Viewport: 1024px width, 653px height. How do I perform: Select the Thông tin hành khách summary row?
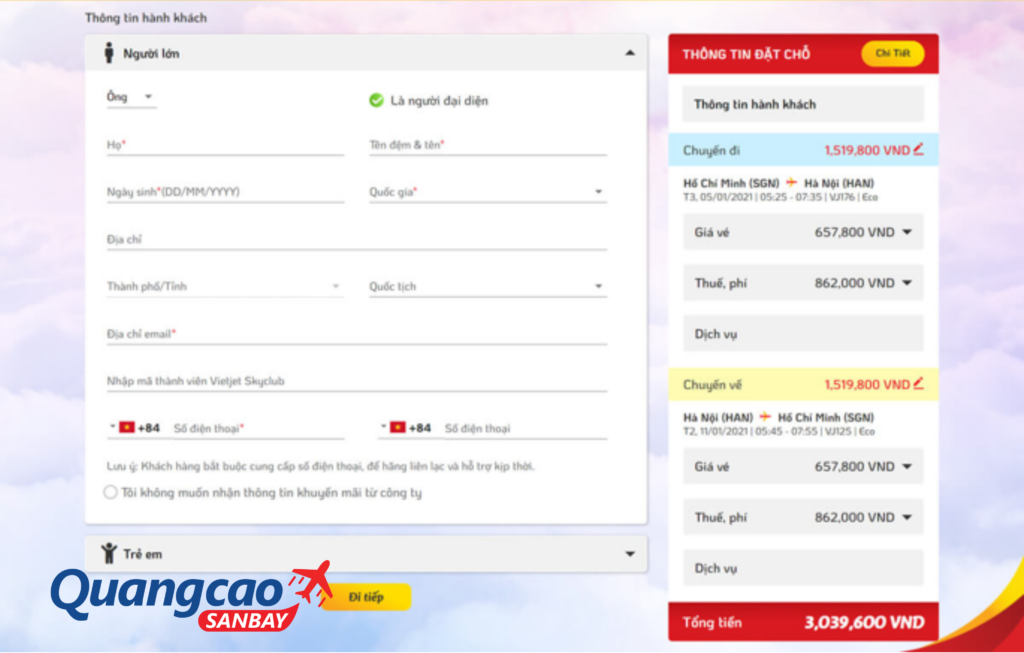803,104
